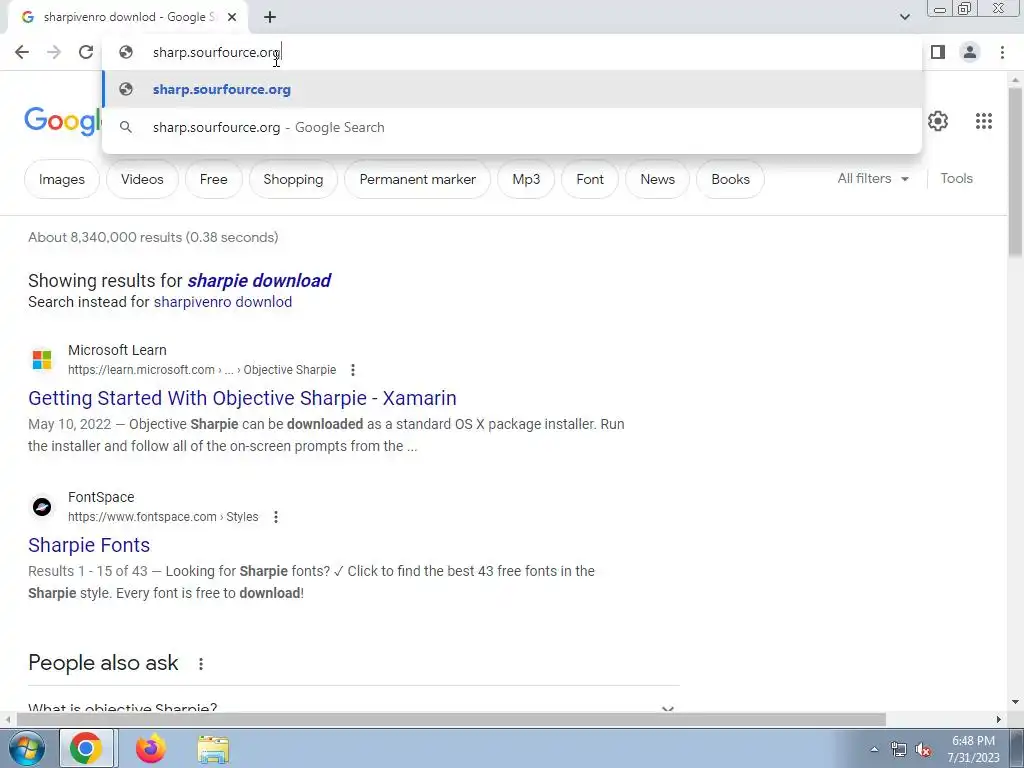
Task: Open the People also ask options menu
Action: [200, 664]
